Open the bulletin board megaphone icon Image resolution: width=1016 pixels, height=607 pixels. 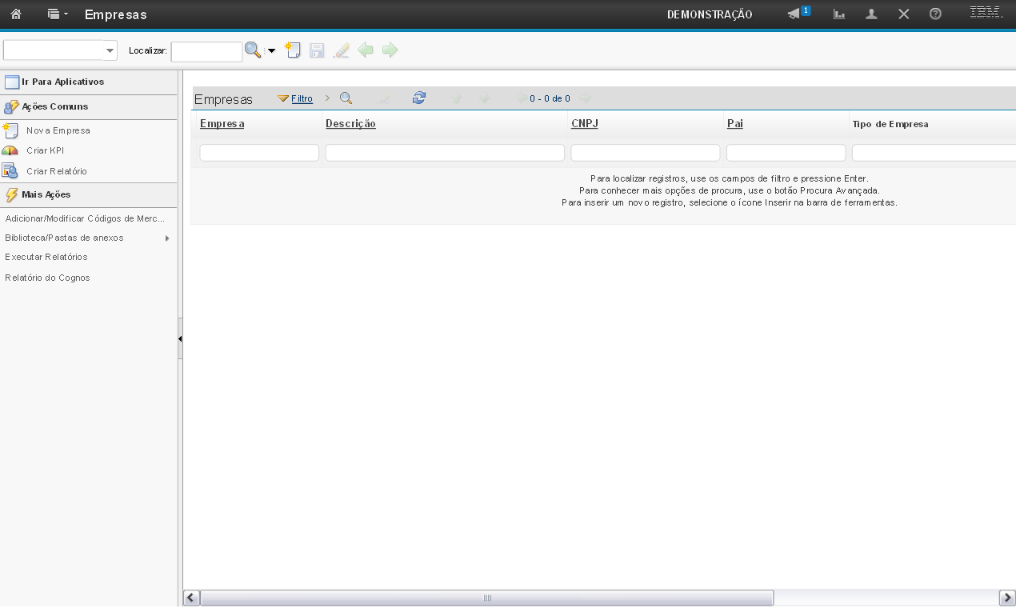[x=795, y=14]
